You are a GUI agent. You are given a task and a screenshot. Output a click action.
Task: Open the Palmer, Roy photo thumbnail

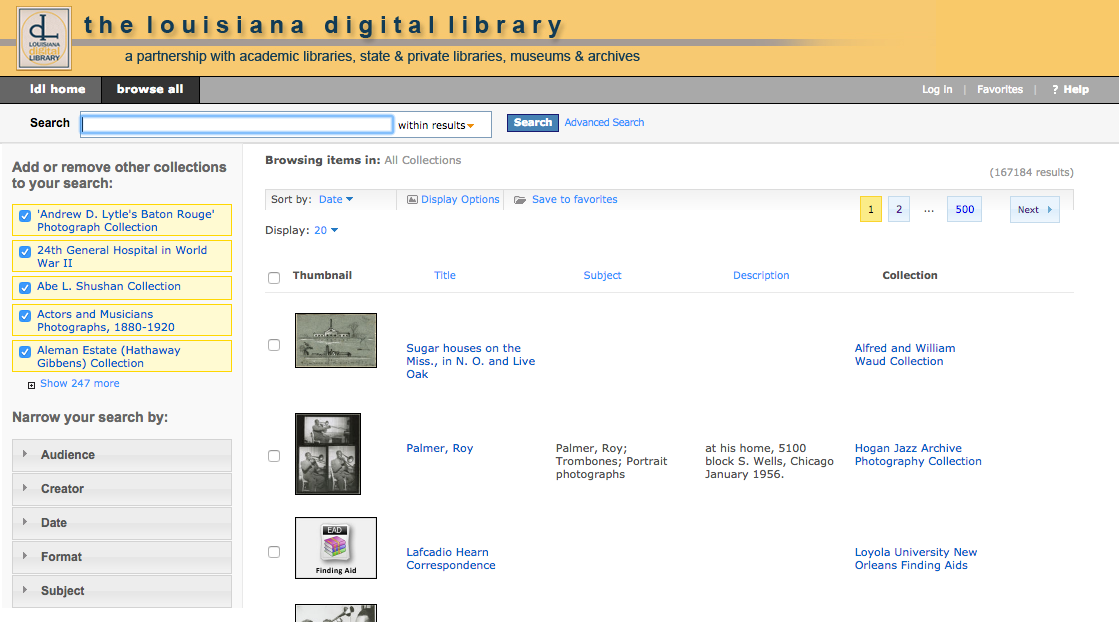328,454
